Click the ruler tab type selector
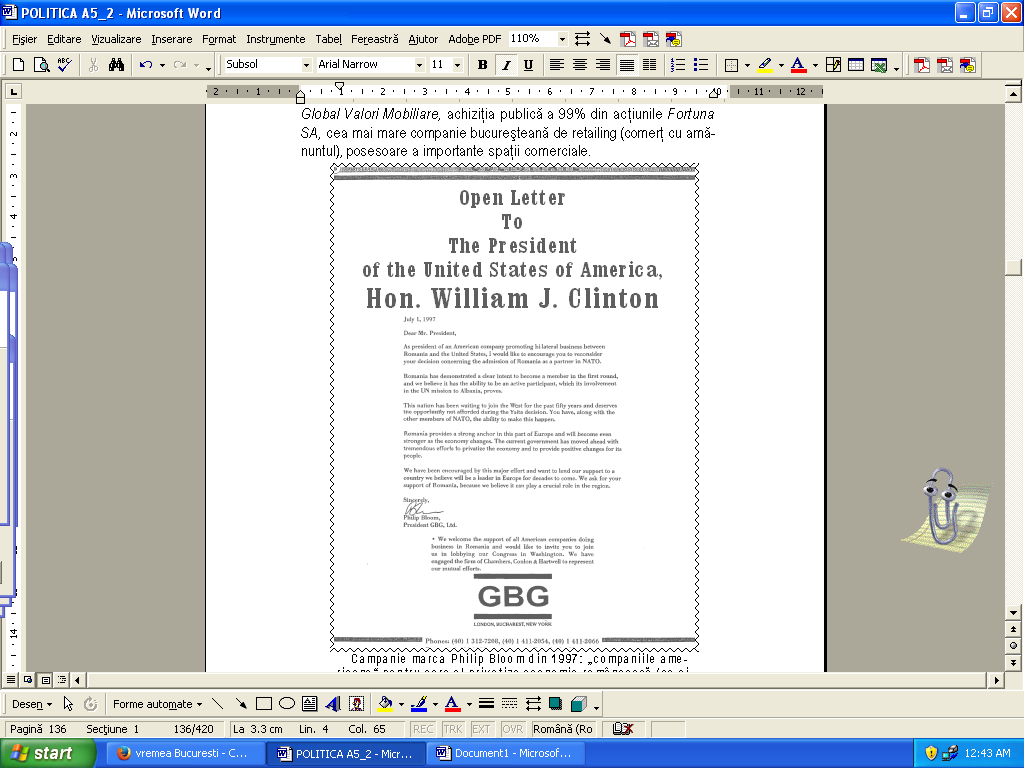Image resolution: width=1024 pixels, height=768 pixels. (x=13, y=91)
